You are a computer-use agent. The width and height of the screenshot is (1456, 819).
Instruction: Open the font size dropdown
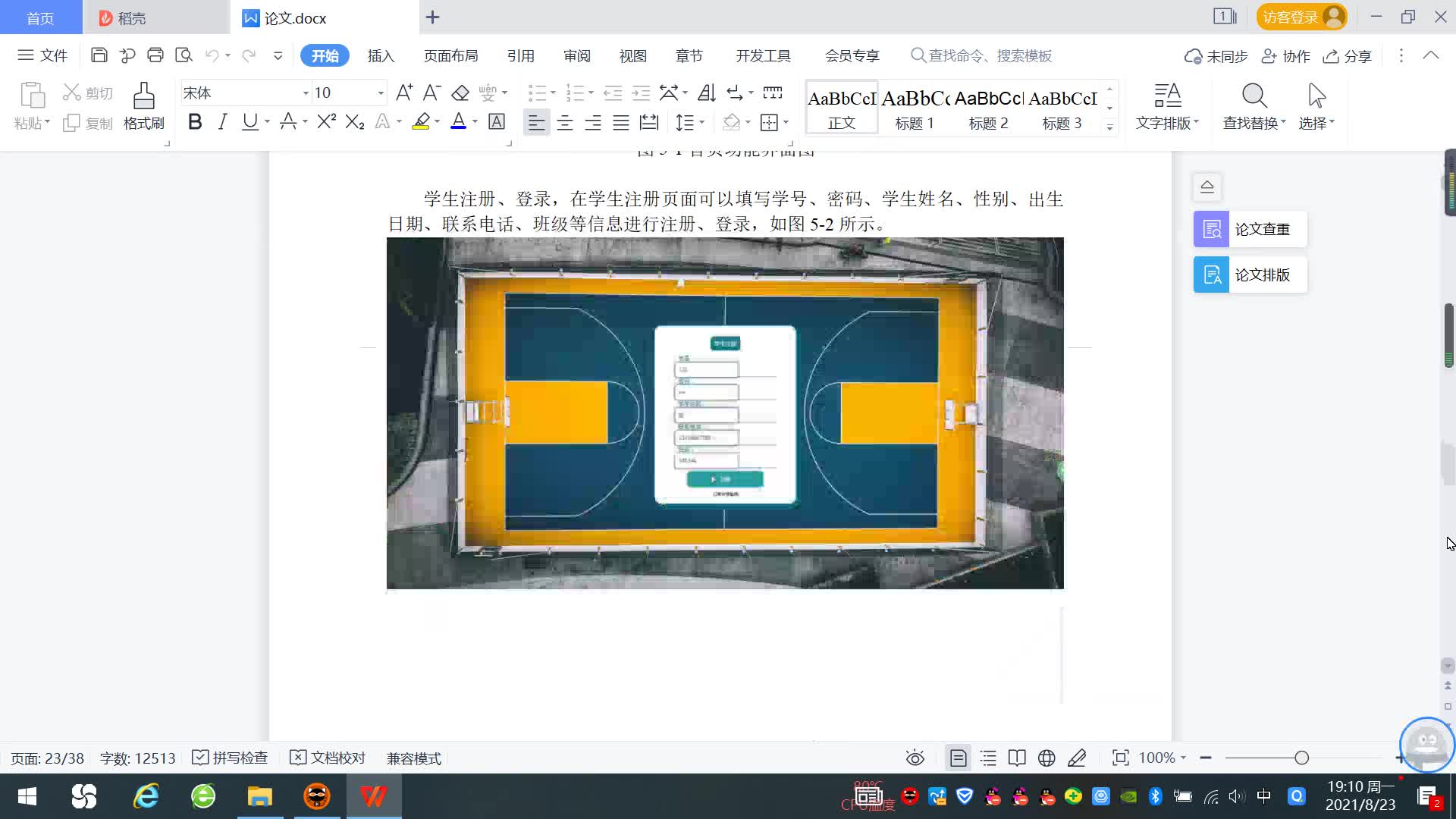click(x=381, y=93)
